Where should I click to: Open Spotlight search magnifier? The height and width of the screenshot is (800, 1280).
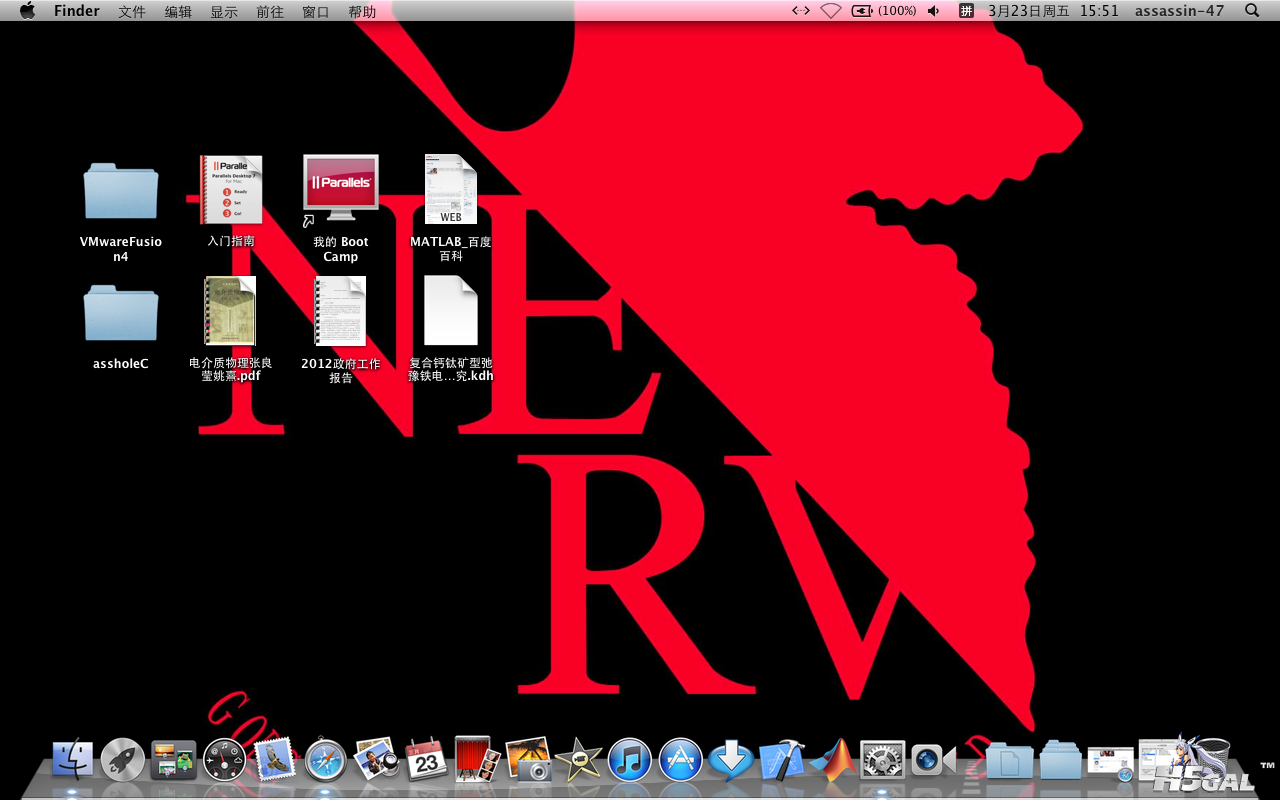(1252, 11)
